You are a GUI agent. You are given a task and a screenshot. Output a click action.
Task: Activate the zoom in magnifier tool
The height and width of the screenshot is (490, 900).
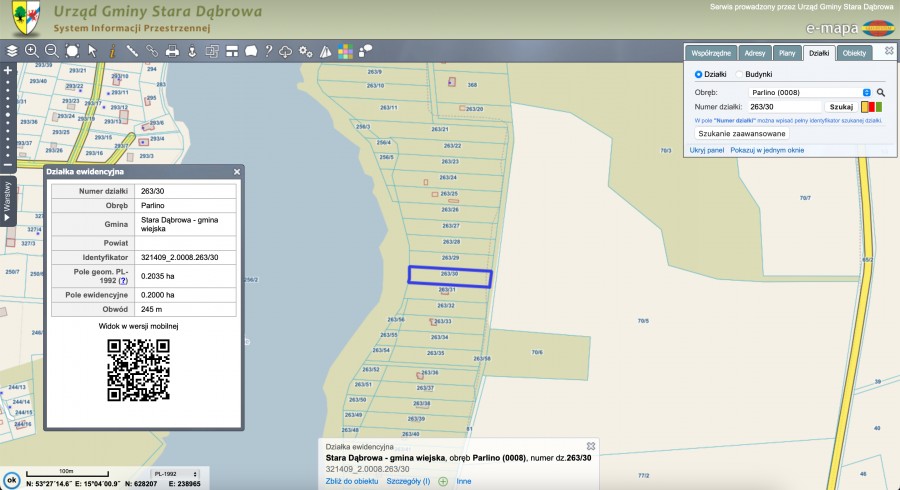[x=31, y=50]
